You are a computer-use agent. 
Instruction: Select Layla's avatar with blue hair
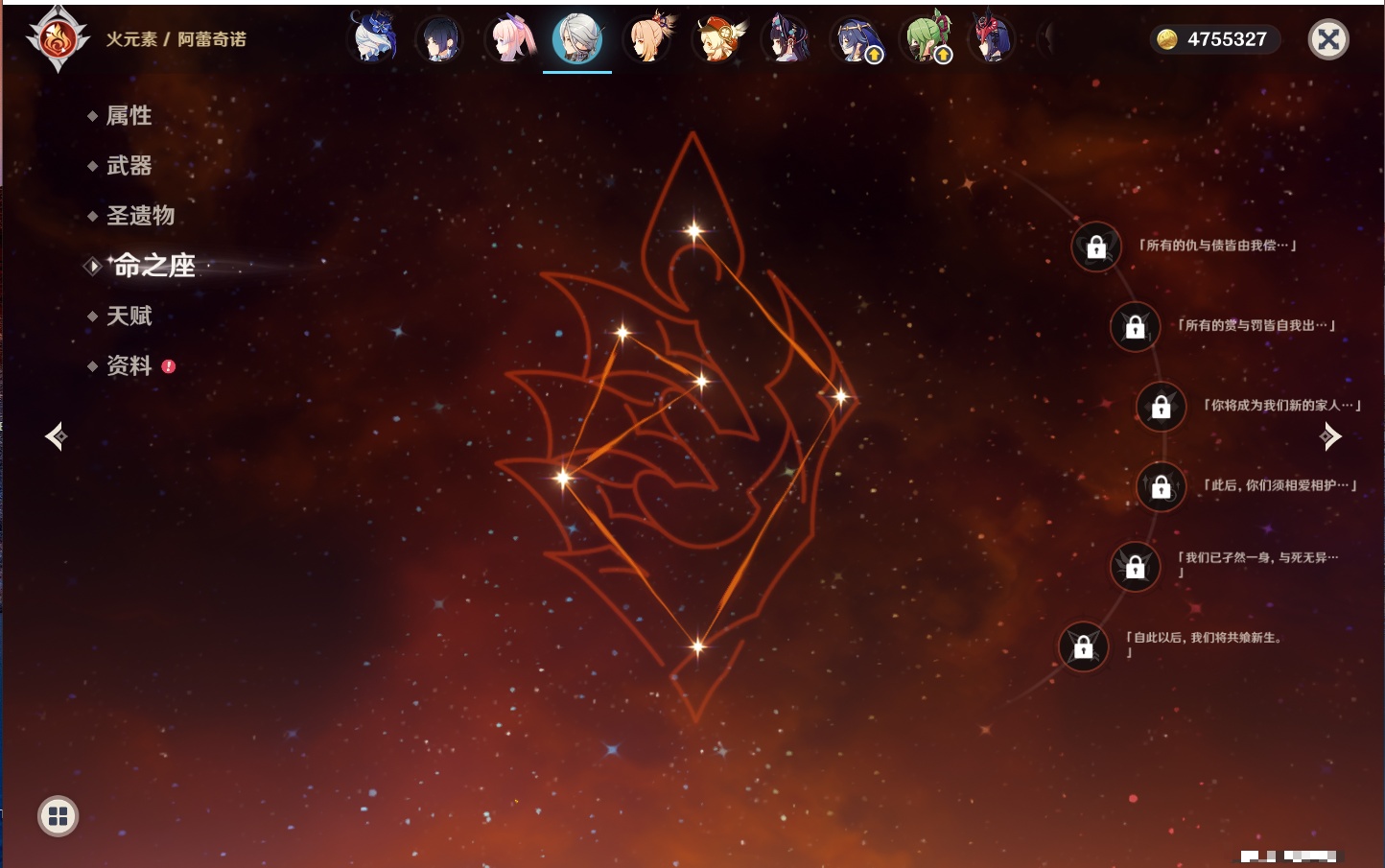[856, 39]
